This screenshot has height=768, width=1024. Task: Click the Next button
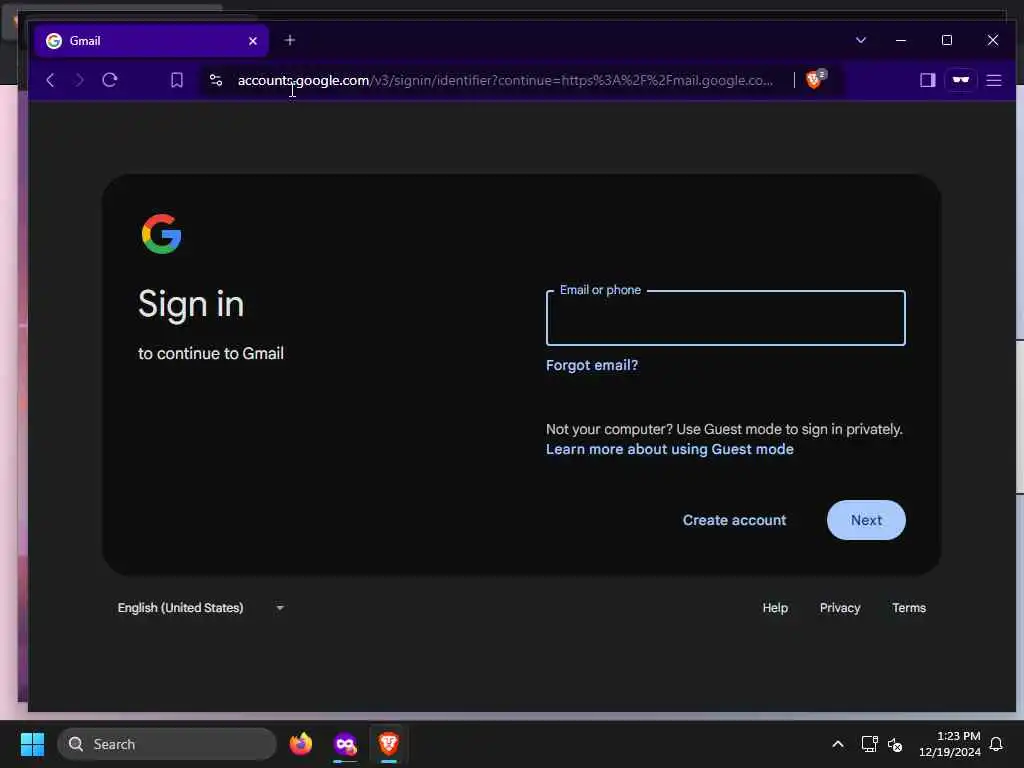point(866,520)
